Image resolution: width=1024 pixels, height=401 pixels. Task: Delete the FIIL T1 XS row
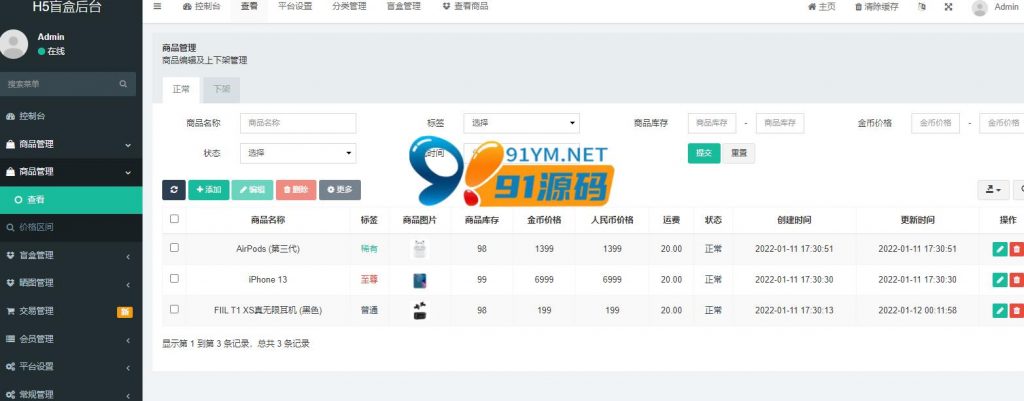coord(1016,310)
